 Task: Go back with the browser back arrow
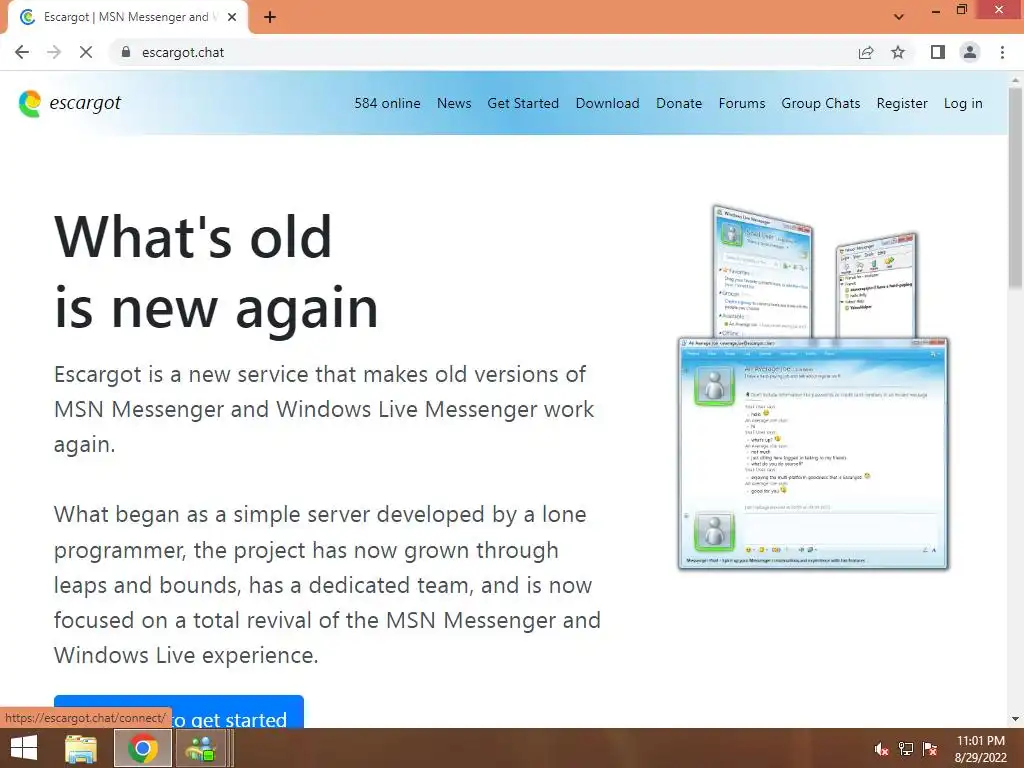click(x=22, y=52)
